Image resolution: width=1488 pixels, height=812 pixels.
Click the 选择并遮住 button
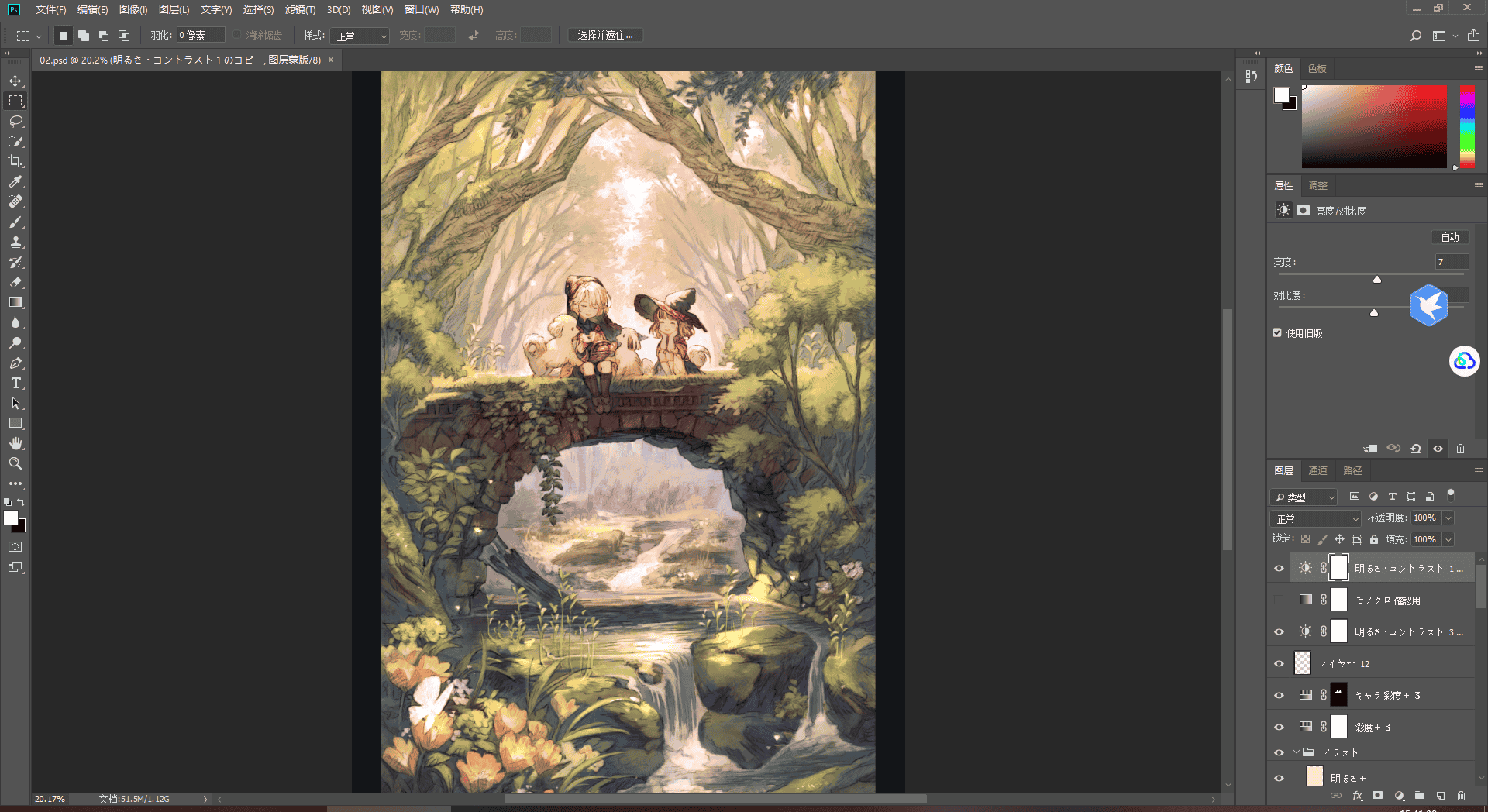click(x=605, y=36)
